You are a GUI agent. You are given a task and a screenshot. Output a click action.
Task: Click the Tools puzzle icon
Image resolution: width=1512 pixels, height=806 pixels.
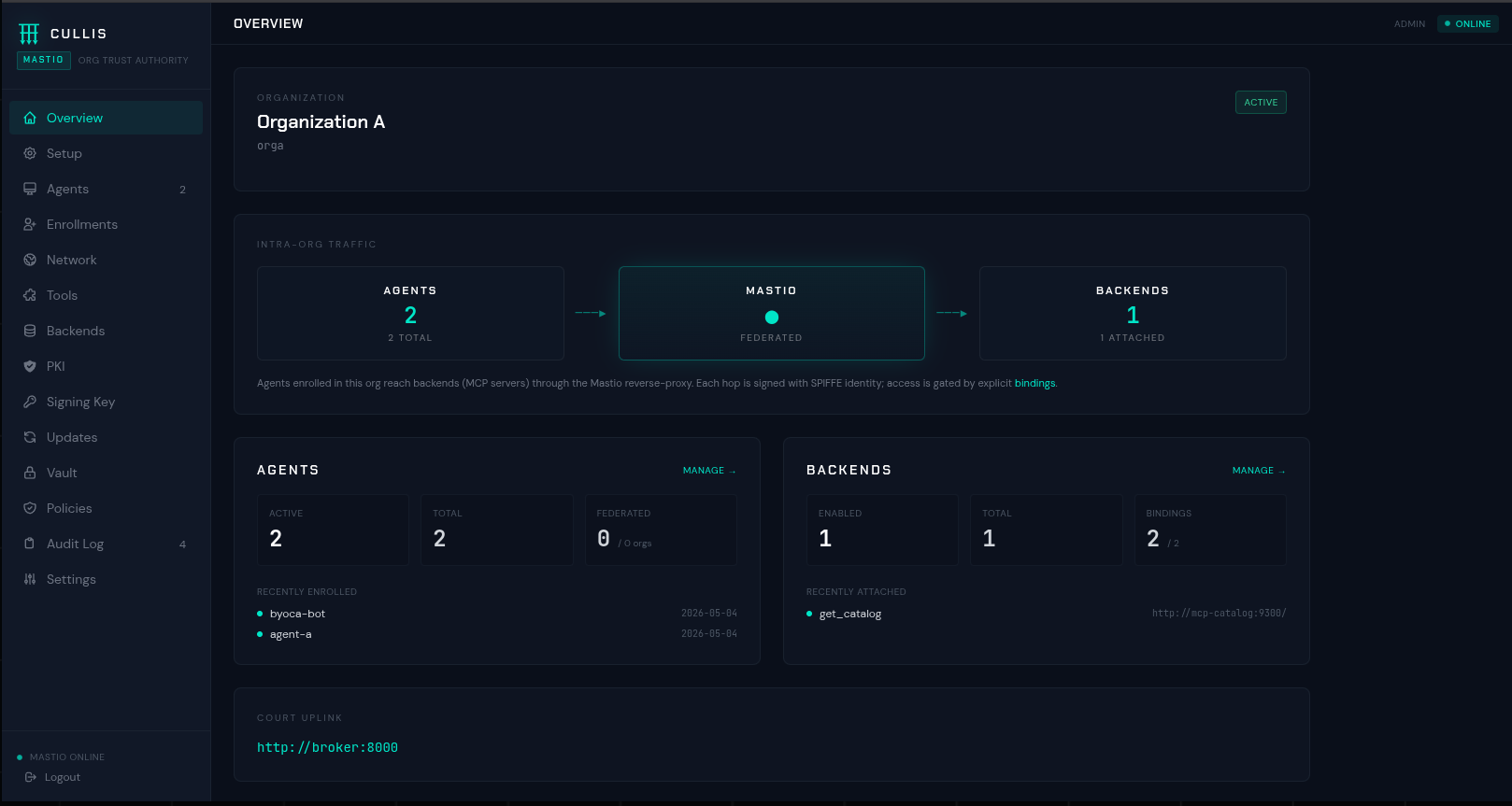(30, 295)
